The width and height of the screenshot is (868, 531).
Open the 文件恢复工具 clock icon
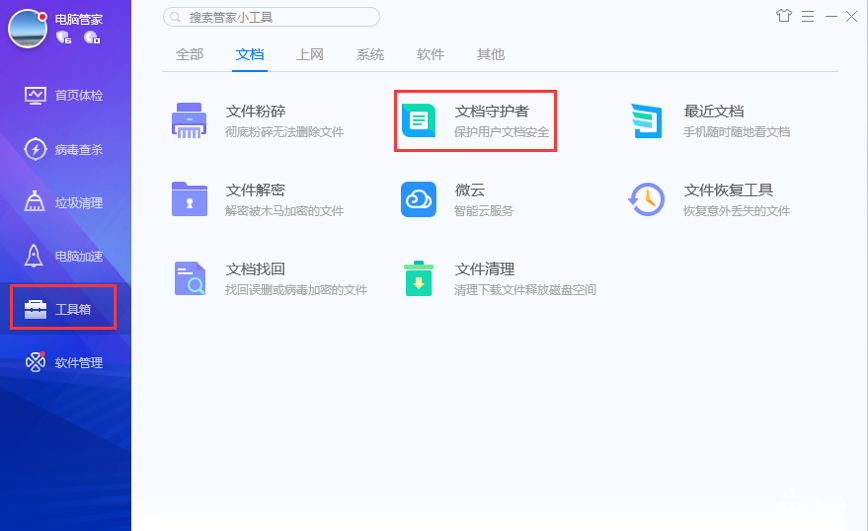[x=647, y=199]
